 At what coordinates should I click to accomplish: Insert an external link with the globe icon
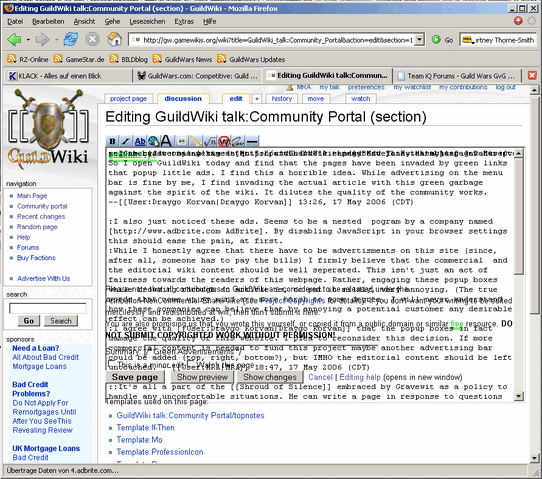click(x=153, y=141)
